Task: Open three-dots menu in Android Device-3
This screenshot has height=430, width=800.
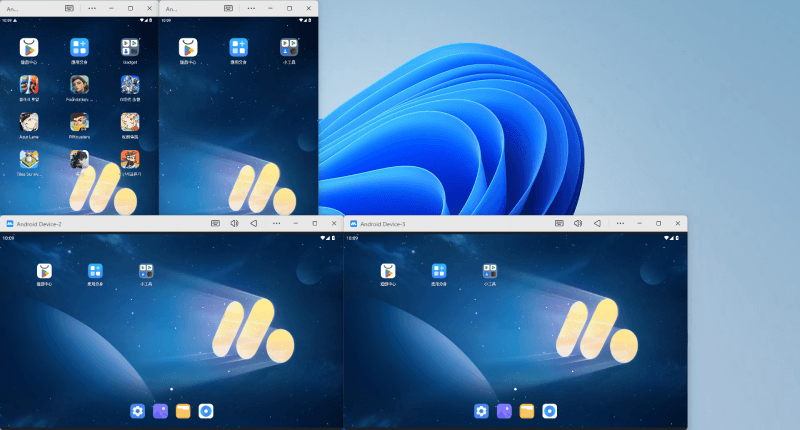Action: tap(620, 223)
